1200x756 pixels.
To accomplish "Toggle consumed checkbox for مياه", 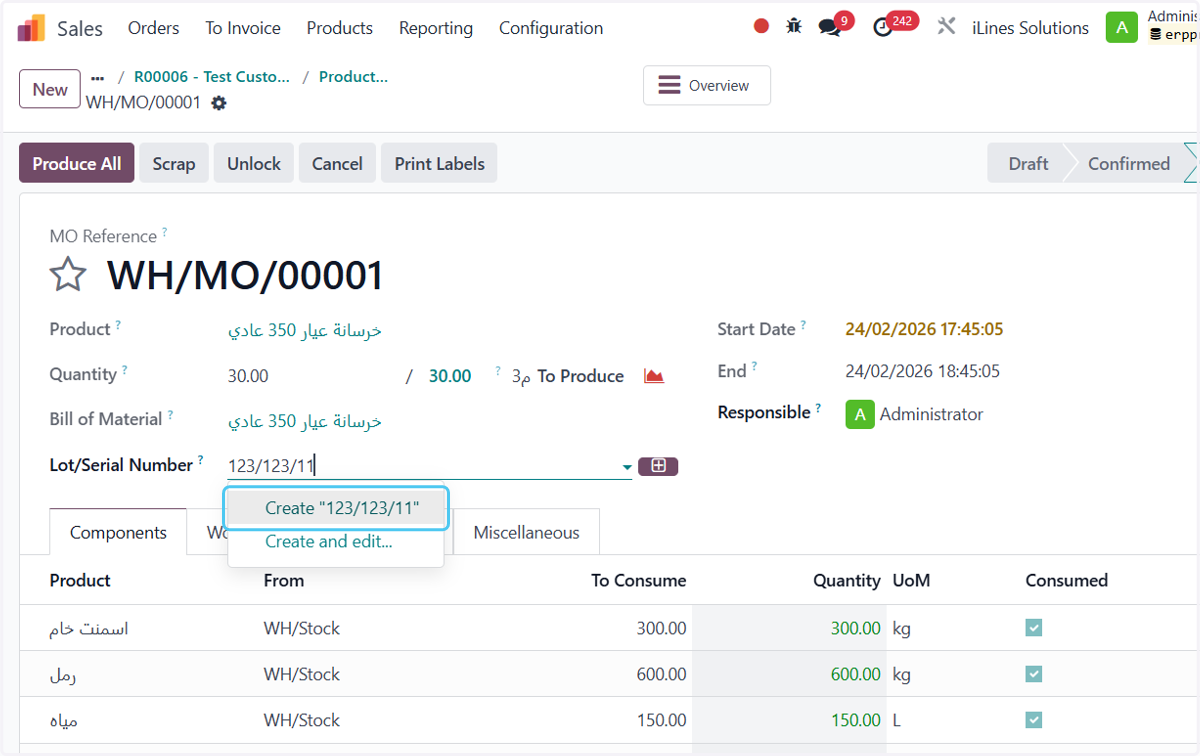I will point(1034,720).
